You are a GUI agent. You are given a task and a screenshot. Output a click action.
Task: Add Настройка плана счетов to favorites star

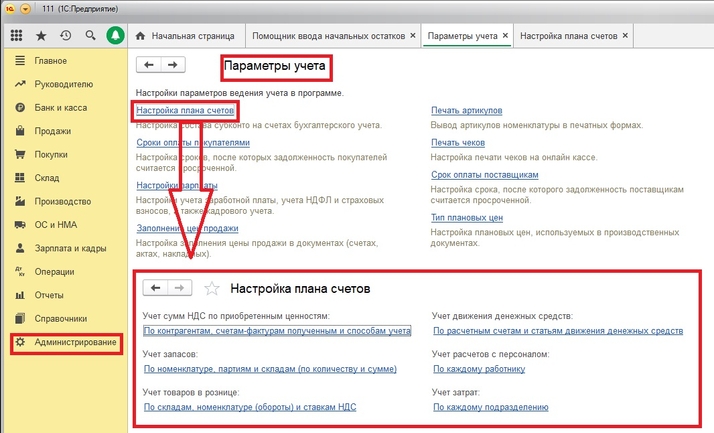click(211, 288)
